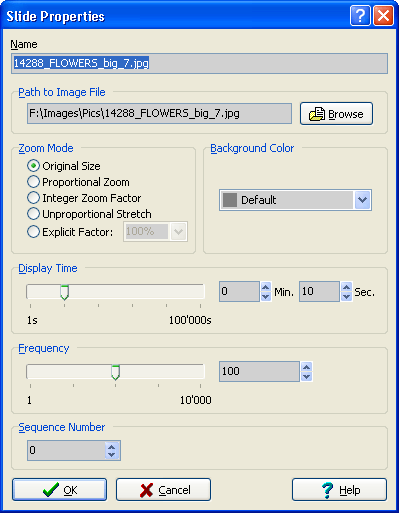The height and width of the screenshot is (513, 399).
Task: Expand the Background Color dropdown arrow
Action: (362, 200)
